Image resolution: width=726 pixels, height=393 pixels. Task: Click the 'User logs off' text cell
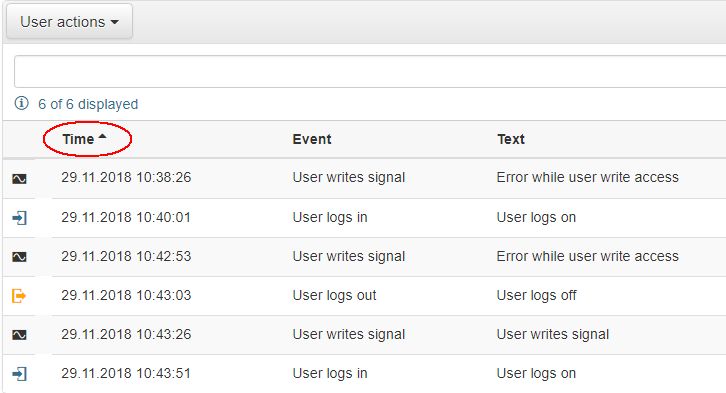coord(536,295)
